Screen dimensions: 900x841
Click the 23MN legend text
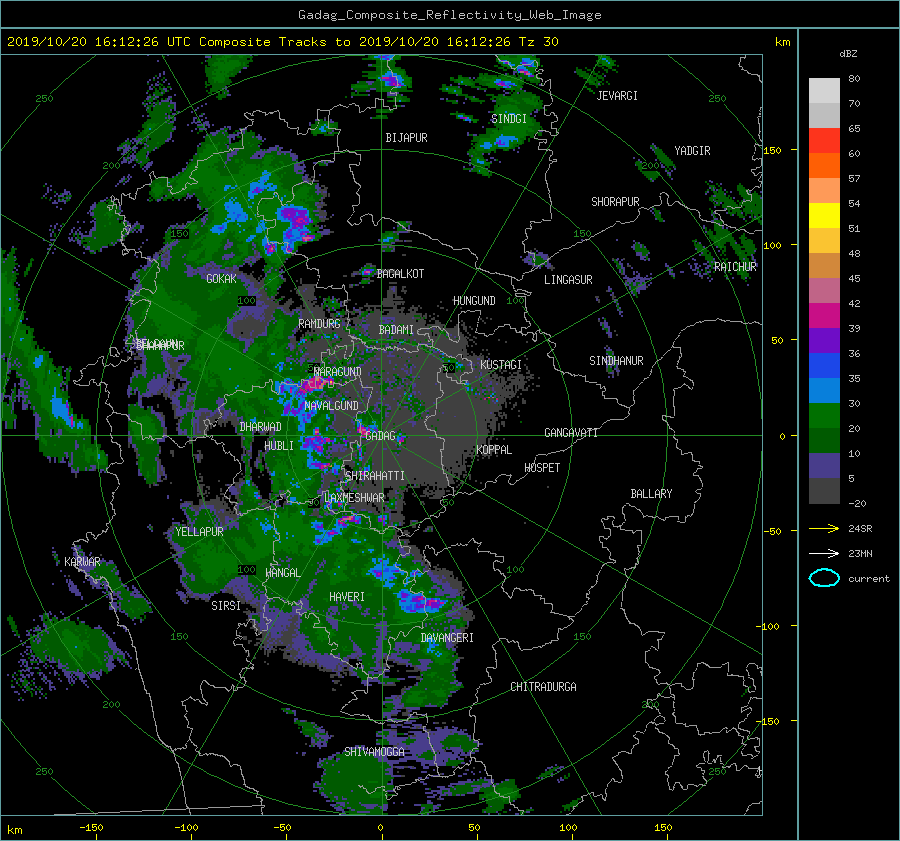pyautogui.click(x=860, y=554)
